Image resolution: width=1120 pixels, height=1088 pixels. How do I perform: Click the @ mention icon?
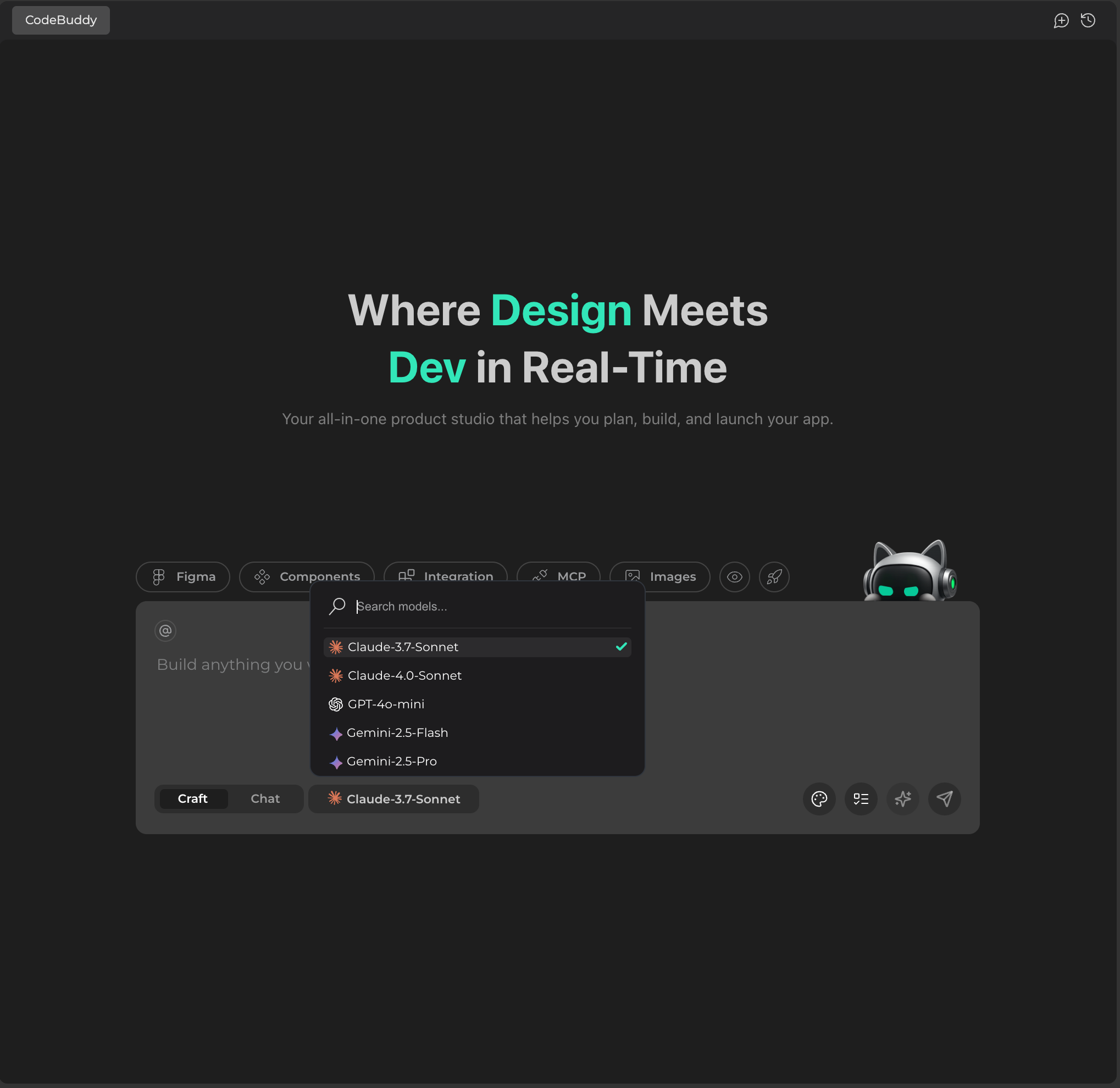coord(165,631)
